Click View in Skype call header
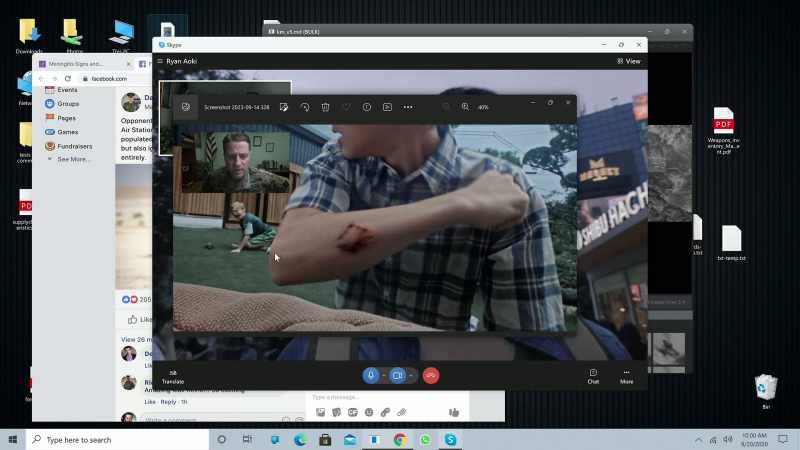Screen dimensions: 800x450 (629, 61)
